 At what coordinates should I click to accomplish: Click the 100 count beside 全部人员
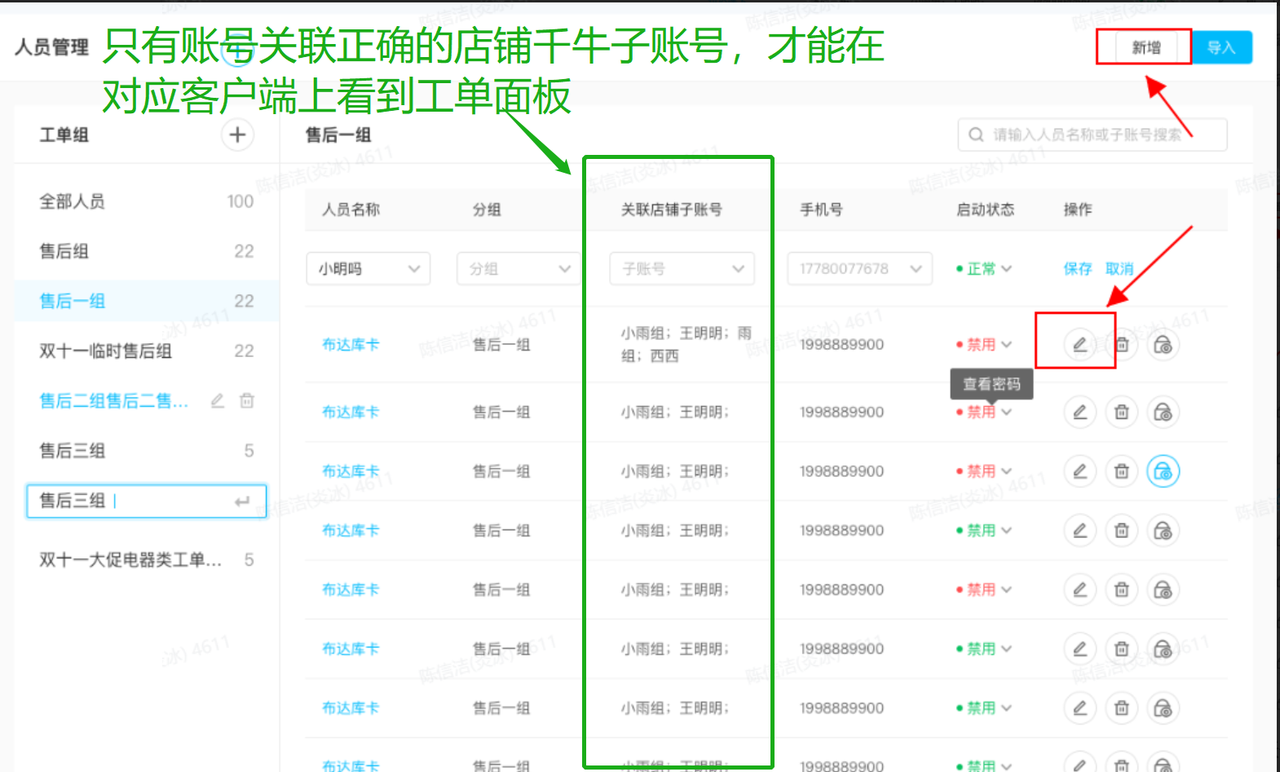tap(240, 201)
